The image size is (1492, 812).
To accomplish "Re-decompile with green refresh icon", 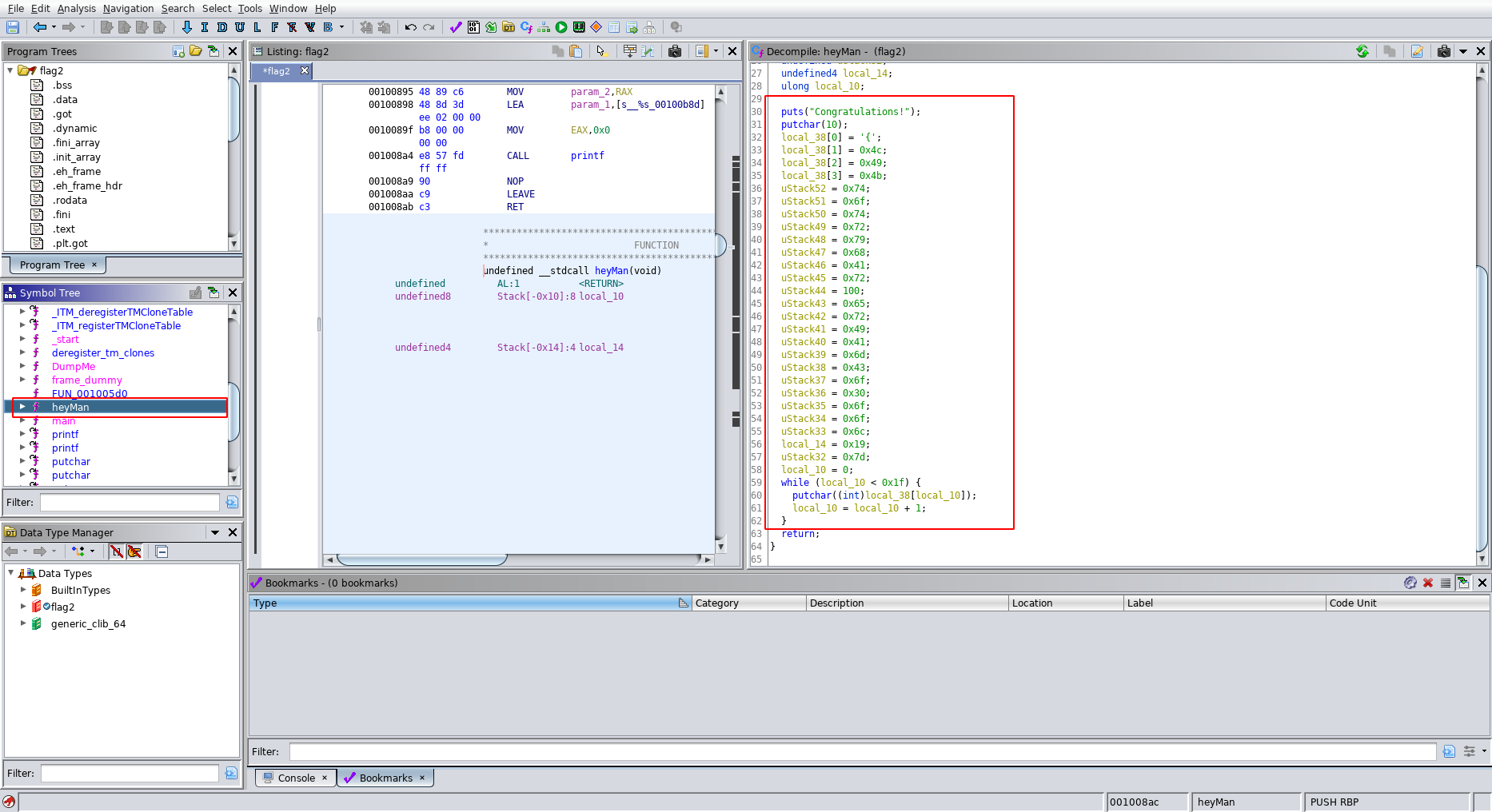I will click(x=1362, y=51).
